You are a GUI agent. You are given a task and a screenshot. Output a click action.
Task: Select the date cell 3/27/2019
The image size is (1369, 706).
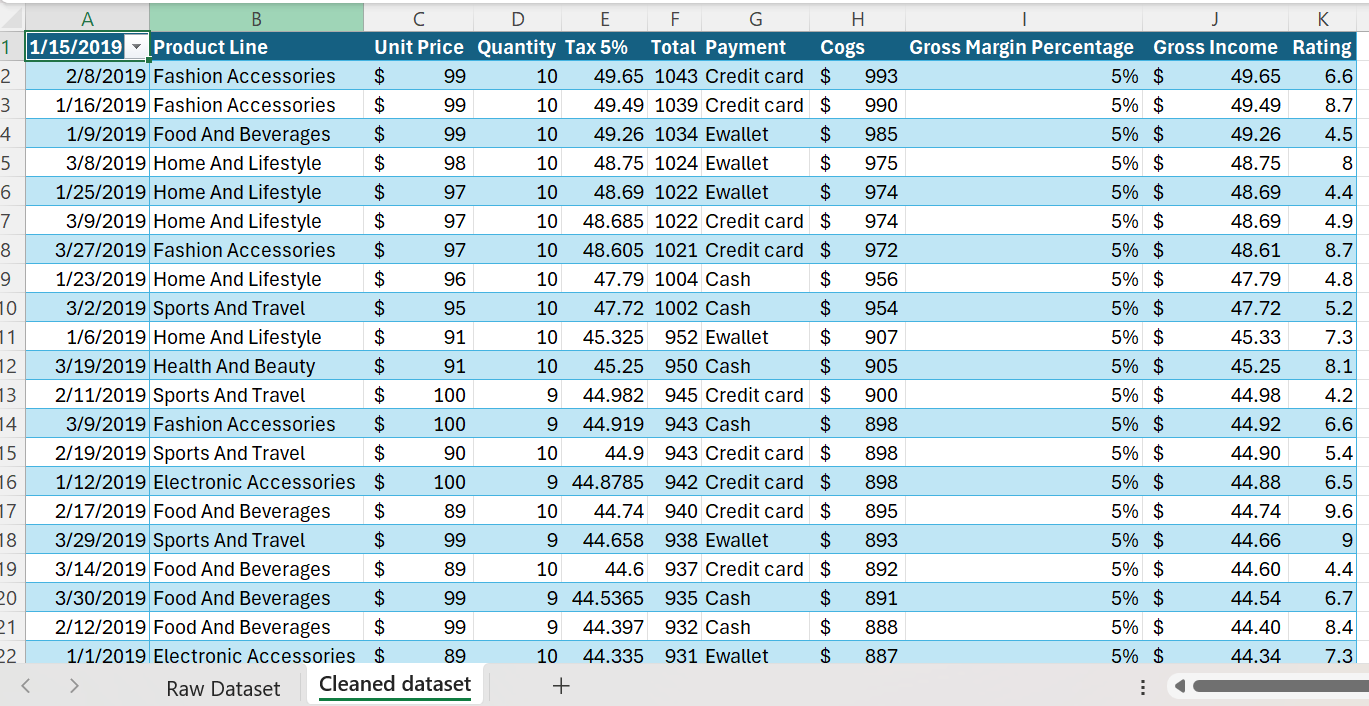click(x=87, y=250)
